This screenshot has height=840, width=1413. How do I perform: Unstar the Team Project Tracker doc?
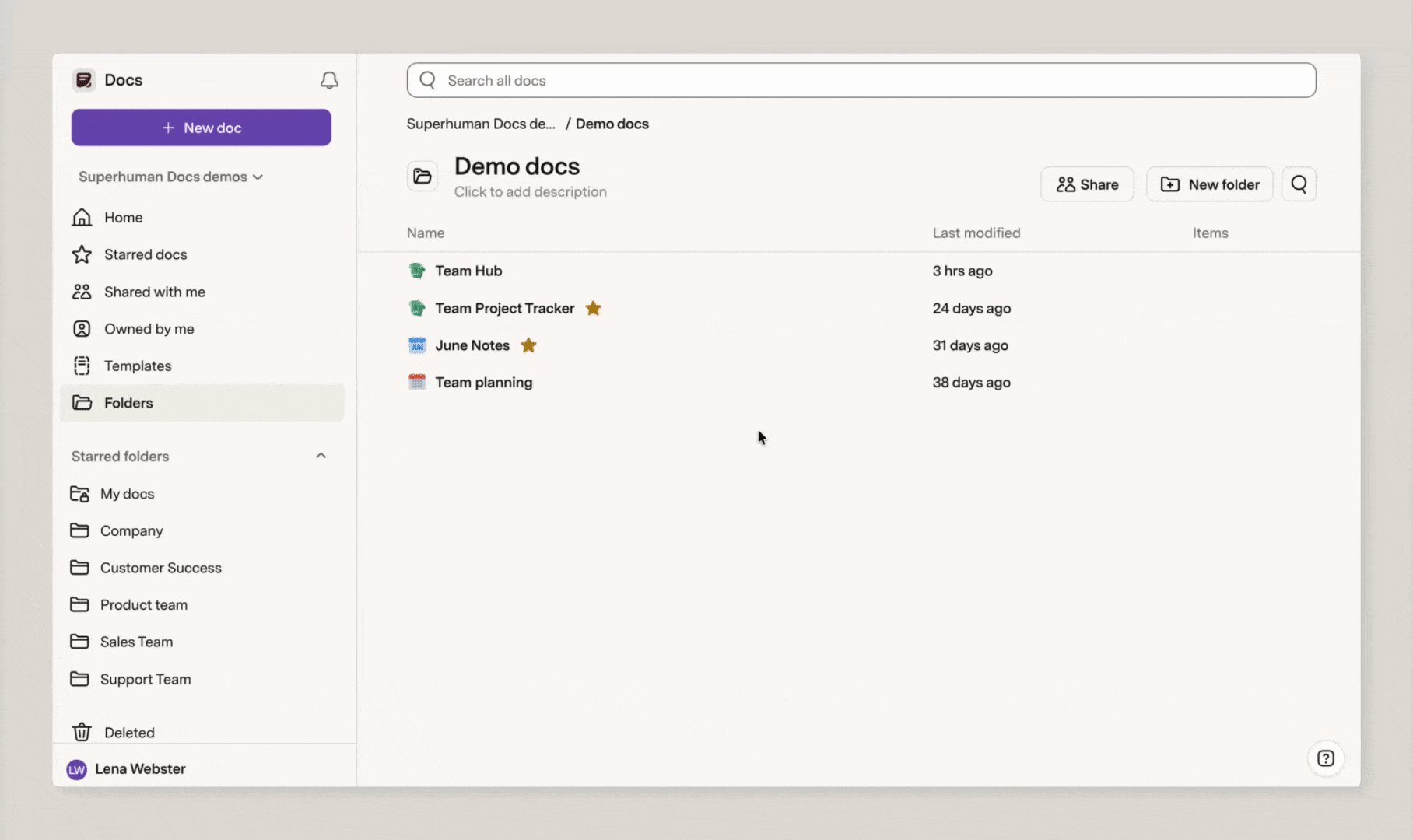point(593,308)
